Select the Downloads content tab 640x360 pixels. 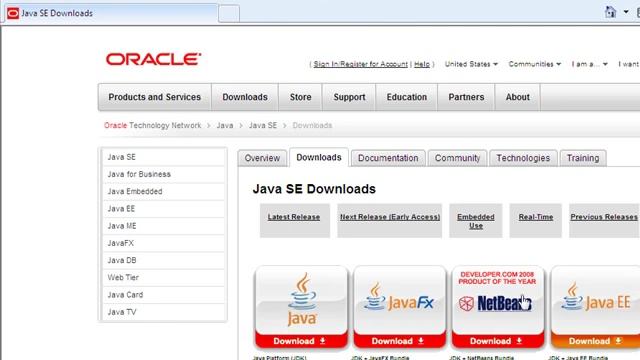[319, 158]
